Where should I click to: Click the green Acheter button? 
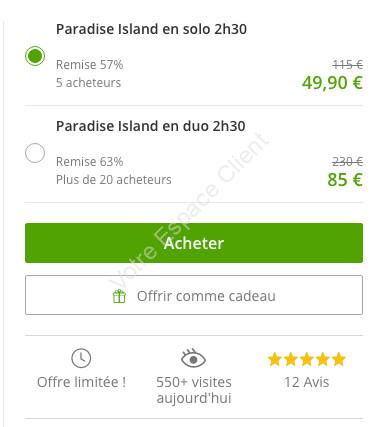point(194,243)
